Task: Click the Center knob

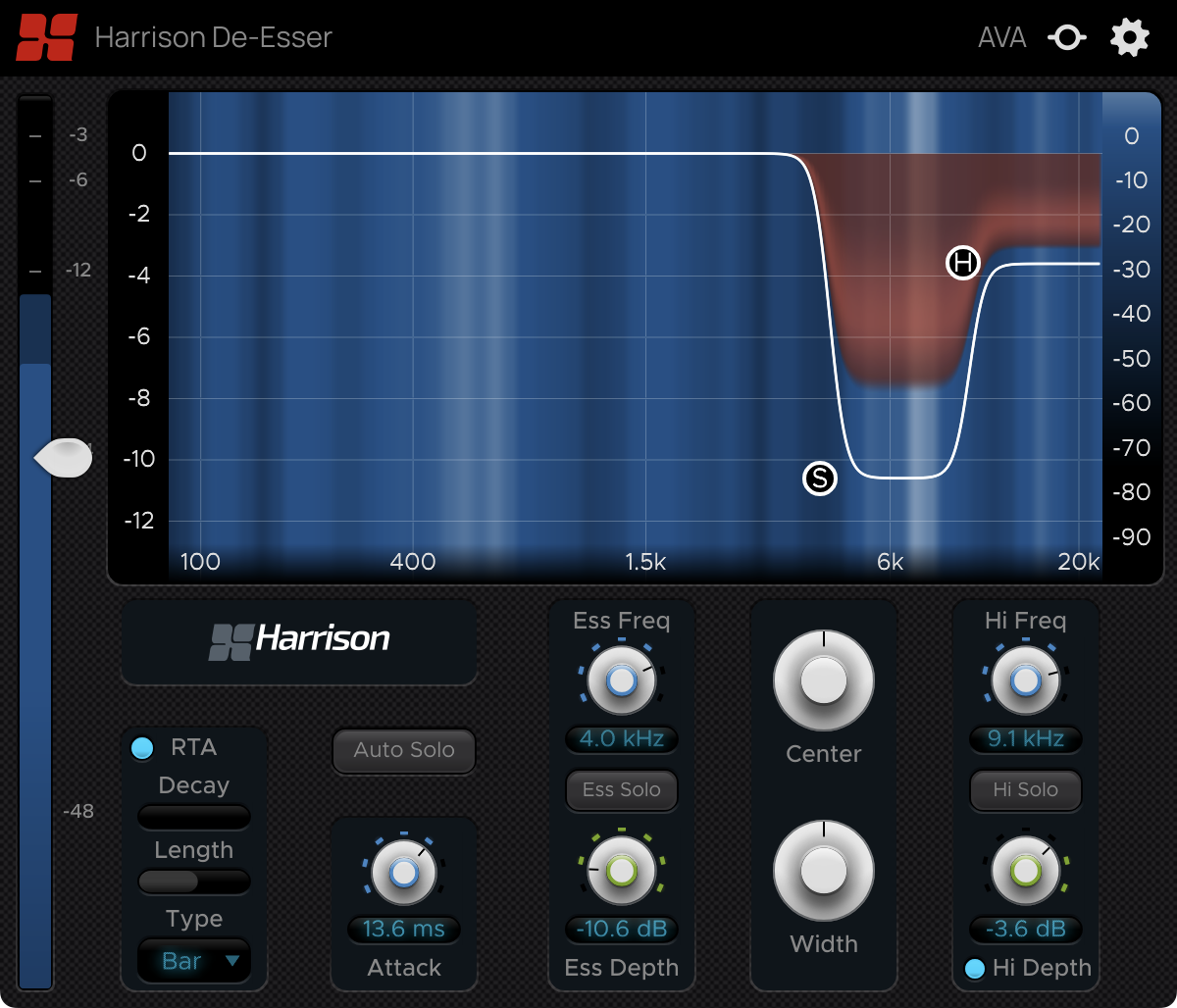Action: 823,680
